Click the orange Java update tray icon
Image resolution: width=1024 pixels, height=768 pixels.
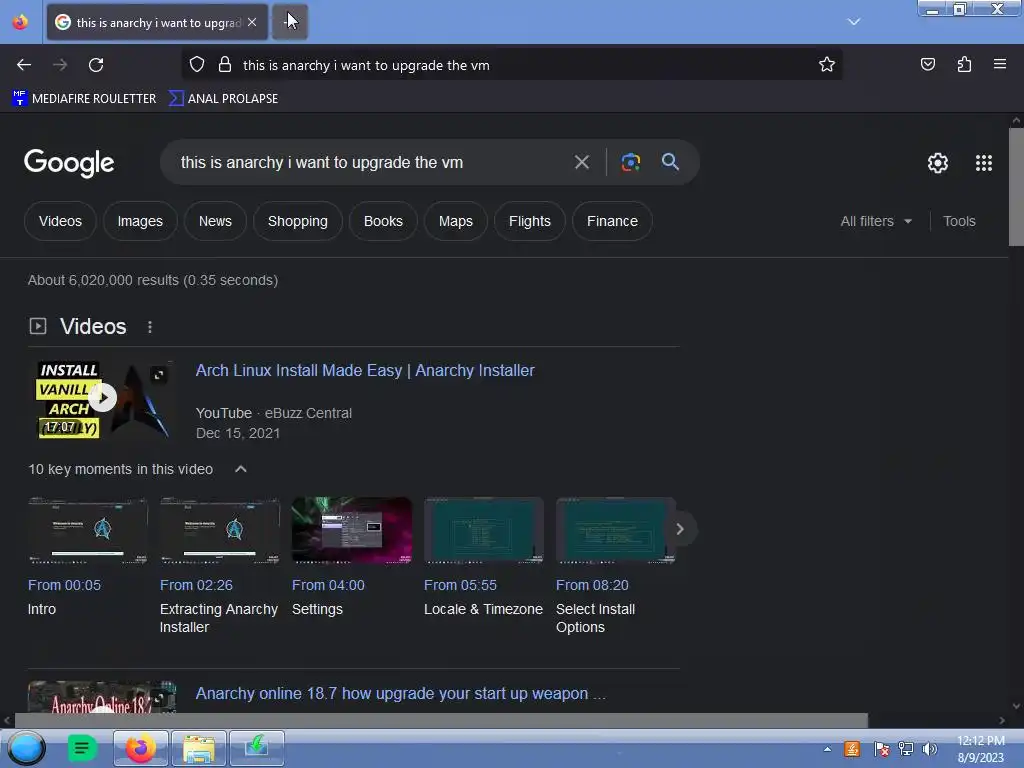[x=852, y=749]
